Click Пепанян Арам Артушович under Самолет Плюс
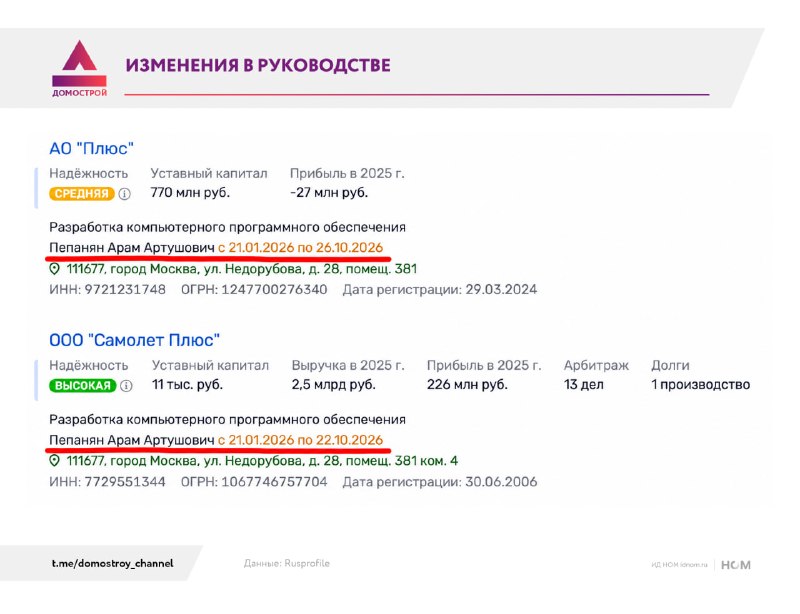800x614 pixels. (x=132, y=440)
